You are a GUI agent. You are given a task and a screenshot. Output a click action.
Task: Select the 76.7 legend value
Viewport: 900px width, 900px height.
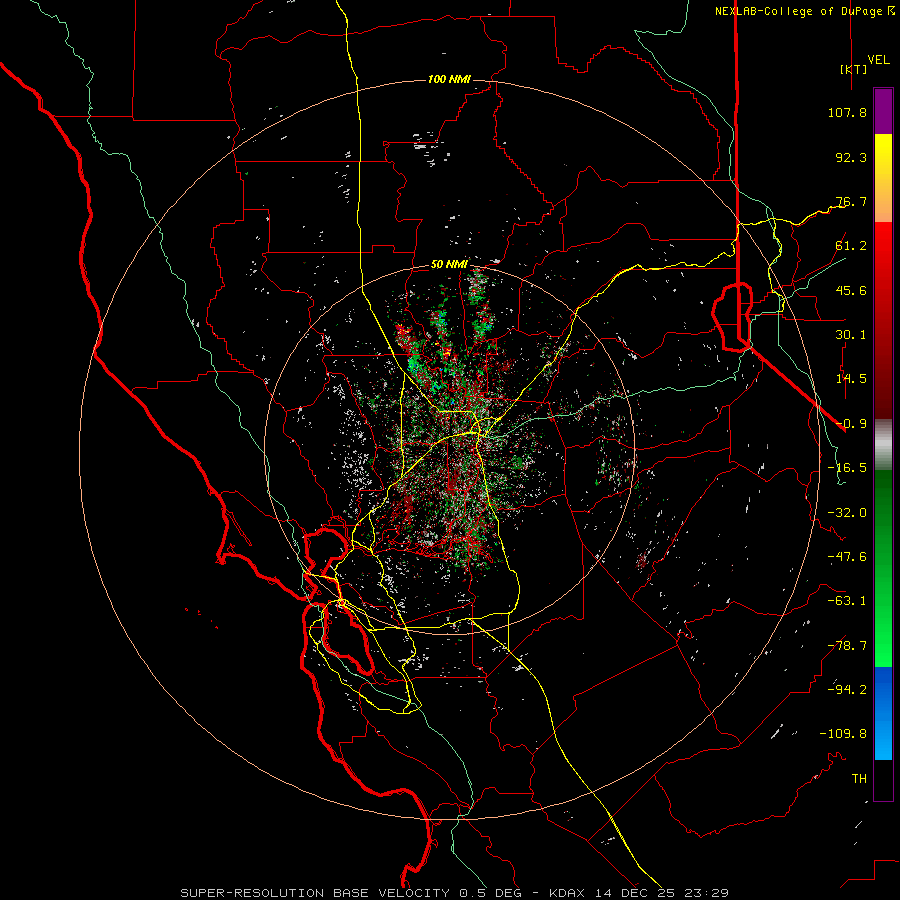click(x=851, y=201)
